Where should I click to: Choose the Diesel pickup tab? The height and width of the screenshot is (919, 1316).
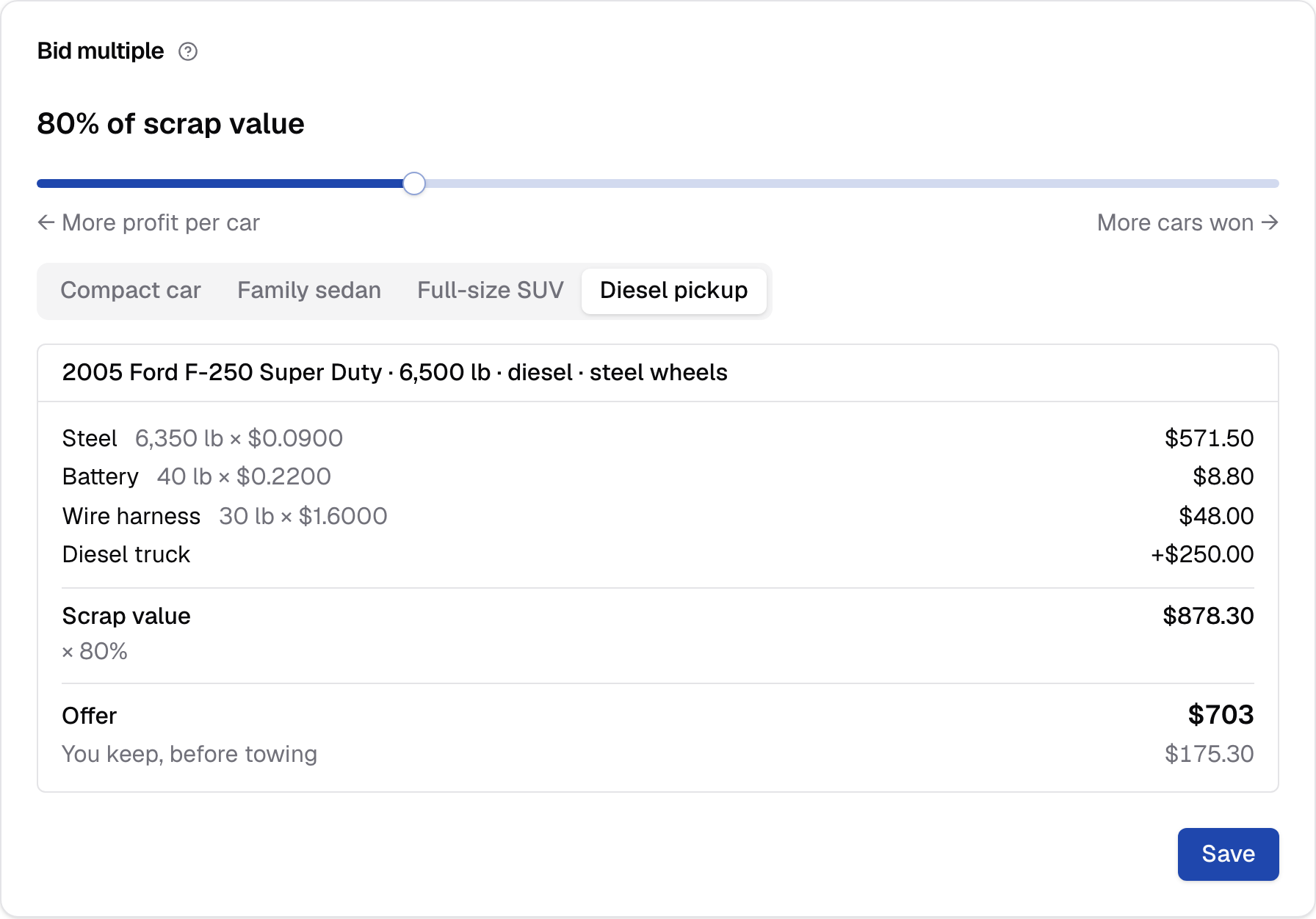(674, 291)
